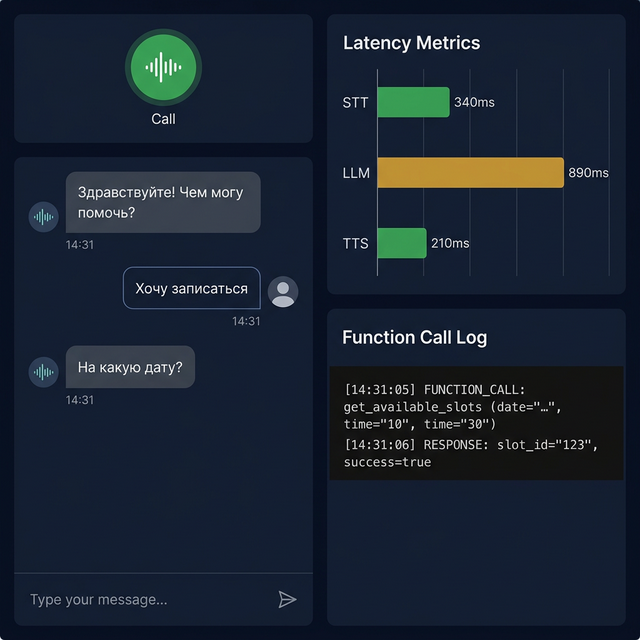
Task: Click the assistant avatar beside the greeting message
Action: tap(43, 217)
